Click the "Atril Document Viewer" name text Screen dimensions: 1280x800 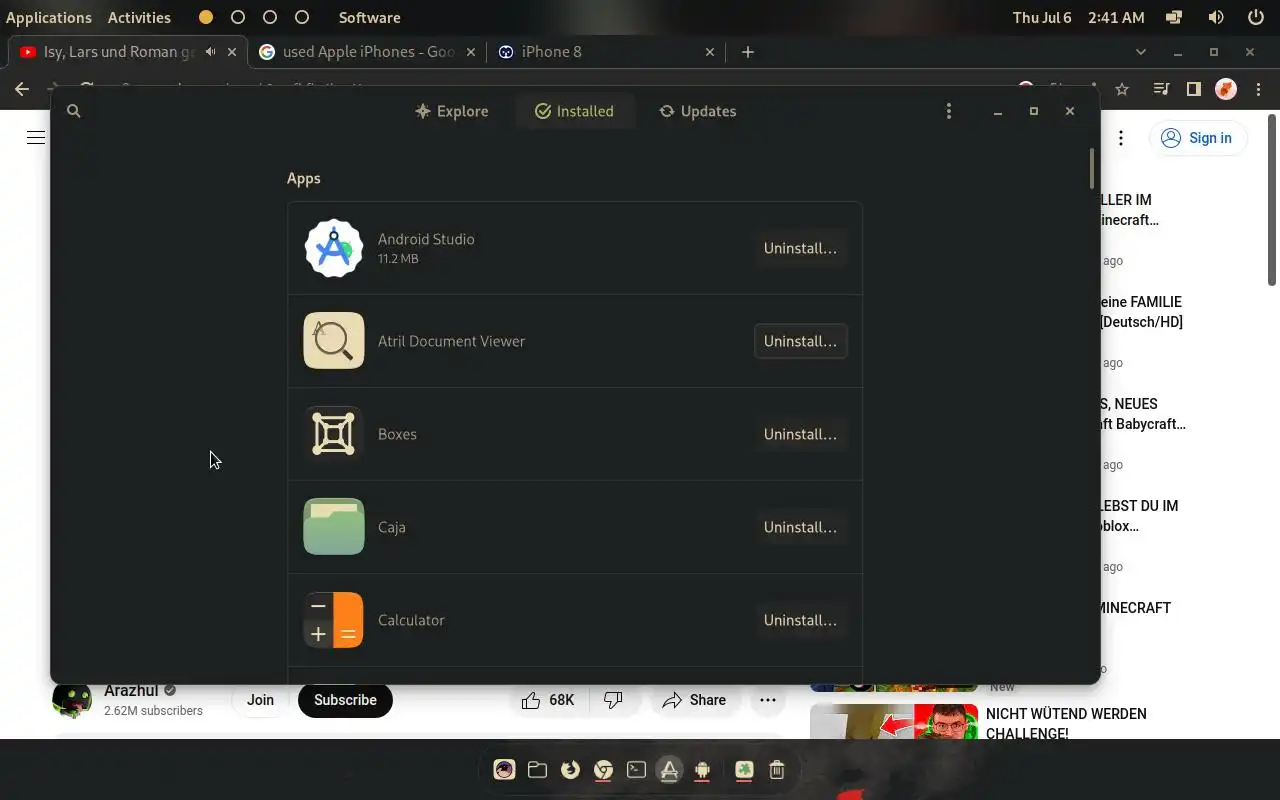click(x=451, y=341)
